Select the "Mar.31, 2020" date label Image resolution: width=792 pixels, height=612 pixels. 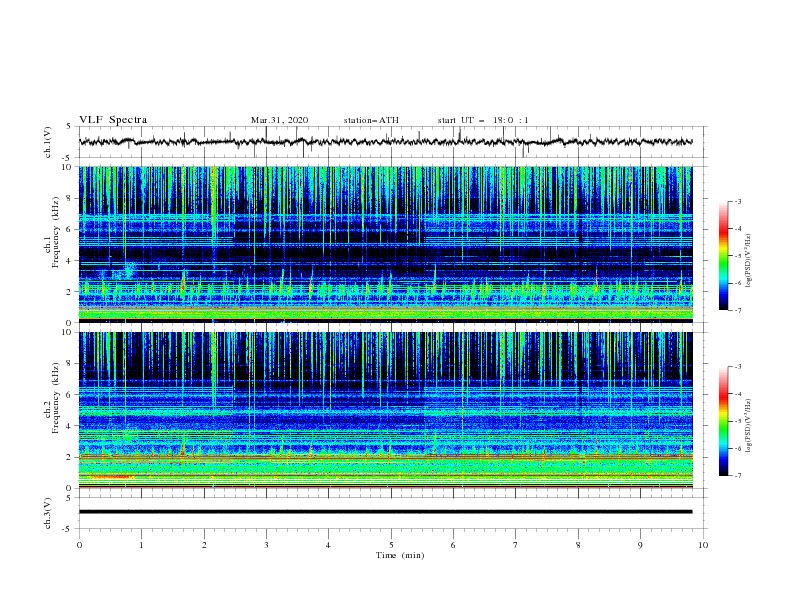(x=279, y=120)
